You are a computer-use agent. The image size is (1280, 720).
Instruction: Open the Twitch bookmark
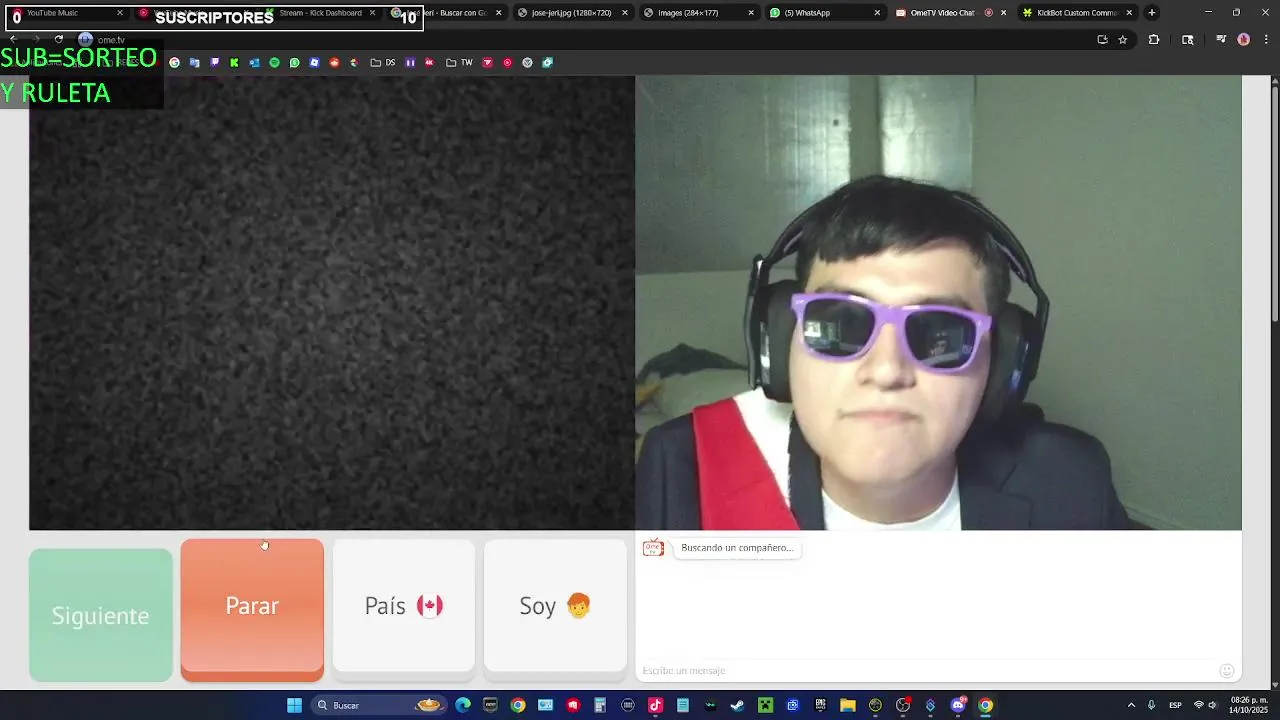[x=215, y=62]
